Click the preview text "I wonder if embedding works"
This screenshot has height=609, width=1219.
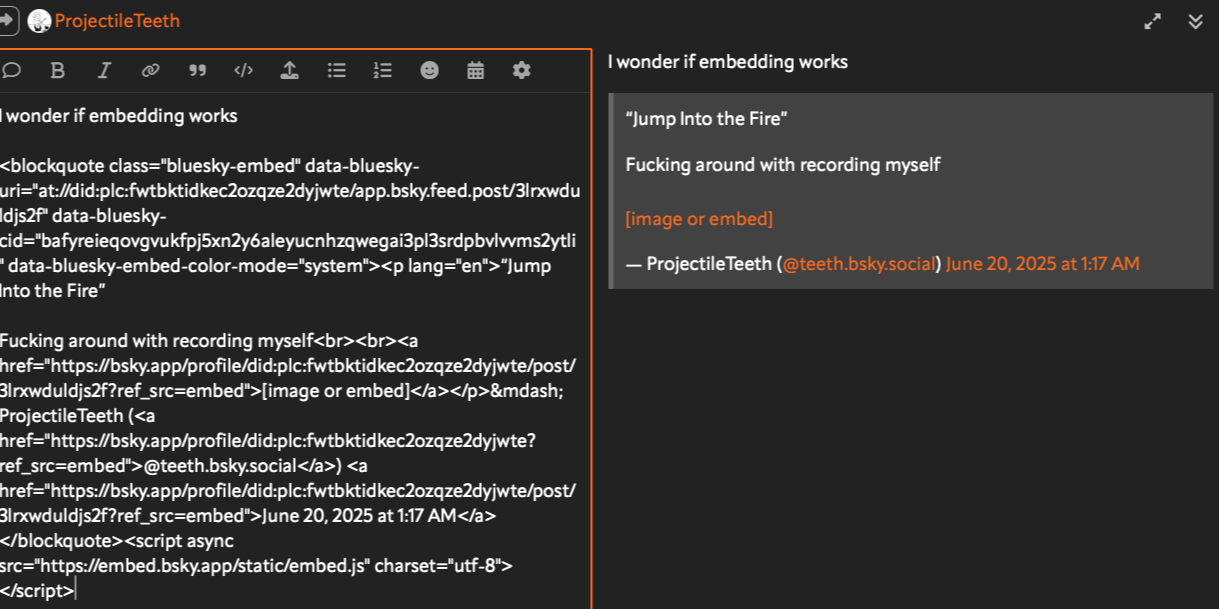point(728,62)
